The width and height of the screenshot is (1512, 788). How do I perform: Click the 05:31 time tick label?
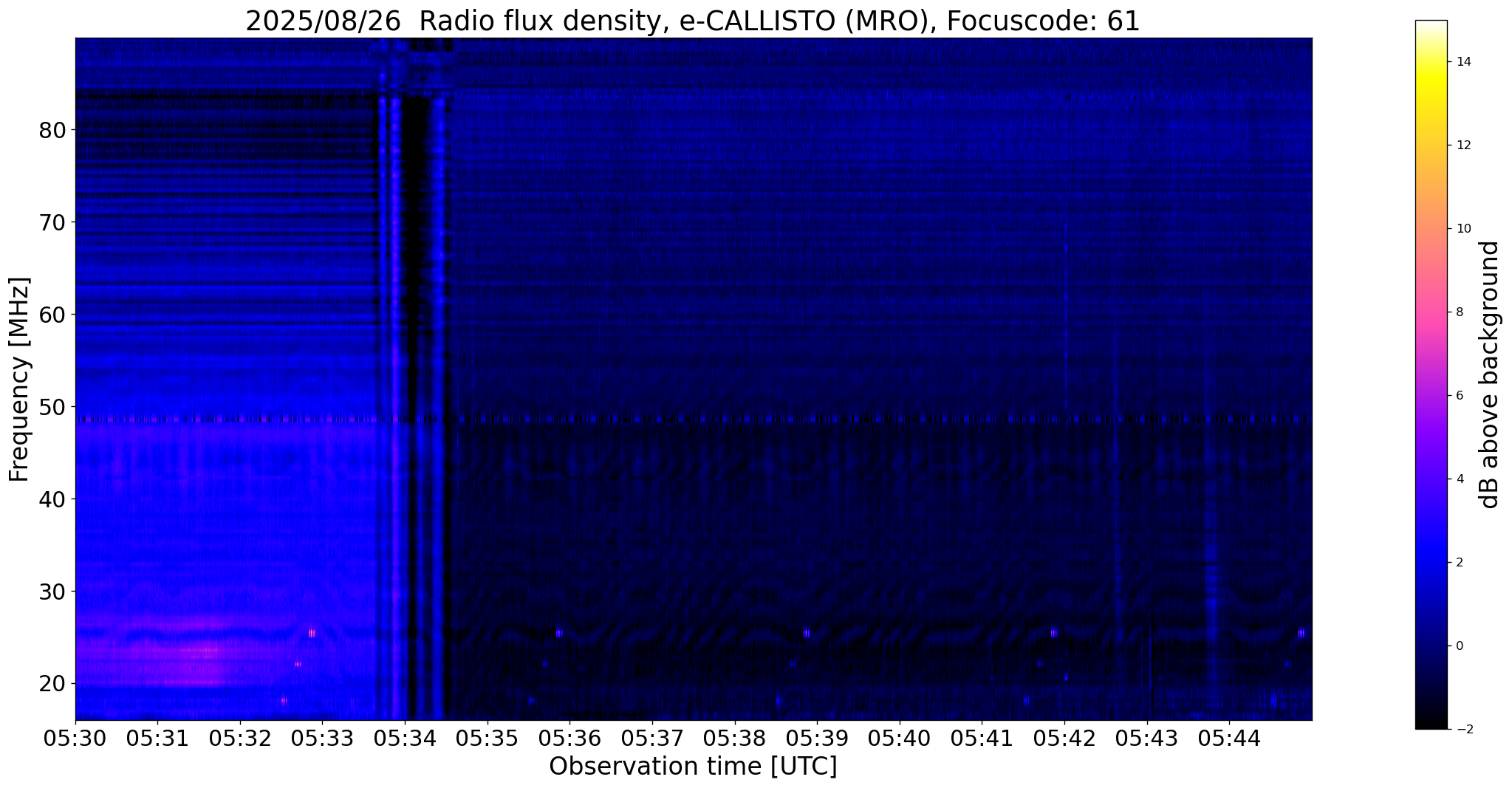tap(157, 737)
